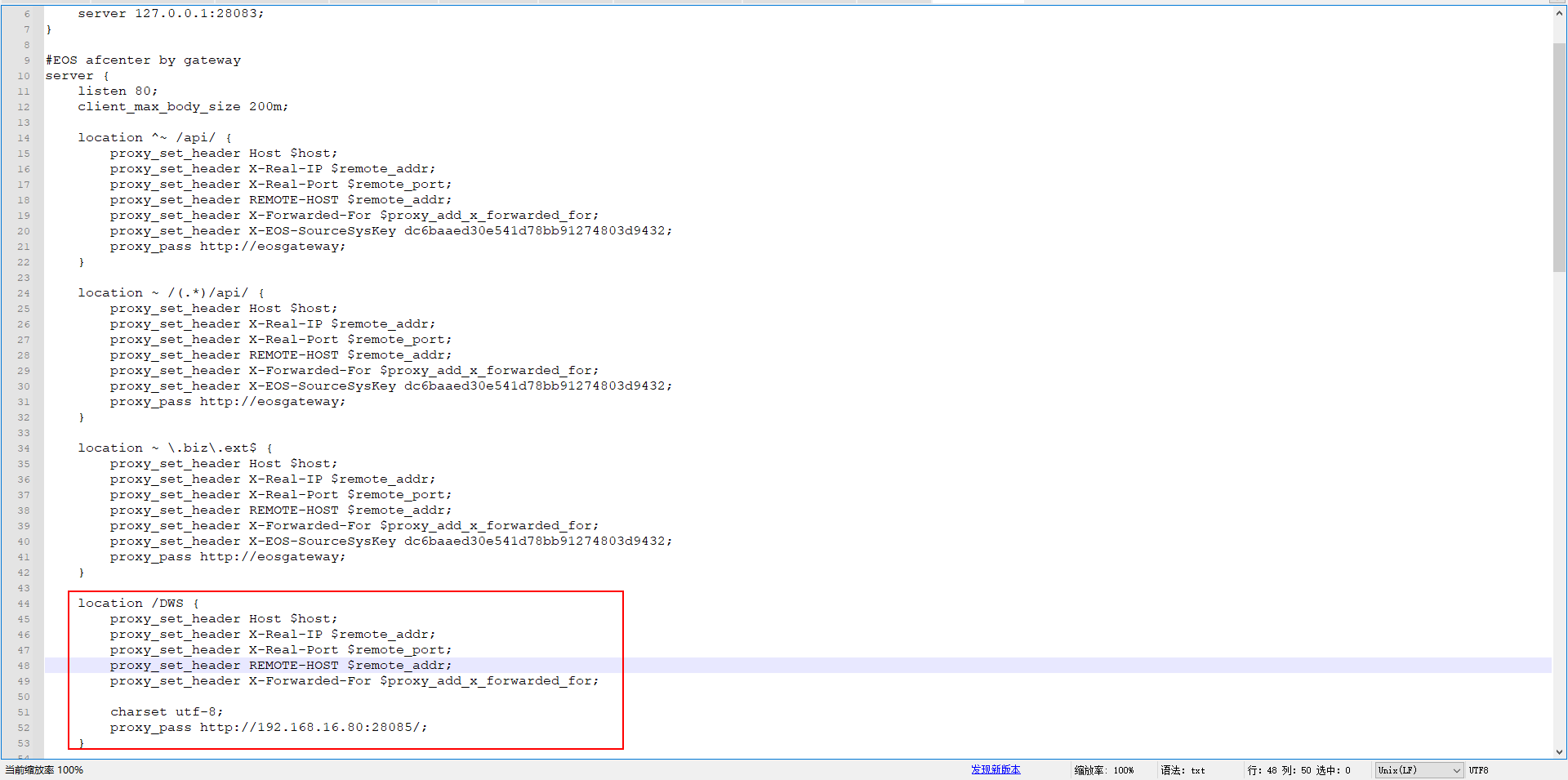This screenshot has width=1568, height=780.
Task: Click the 发现新版本 update link
Action: [996, 769]
